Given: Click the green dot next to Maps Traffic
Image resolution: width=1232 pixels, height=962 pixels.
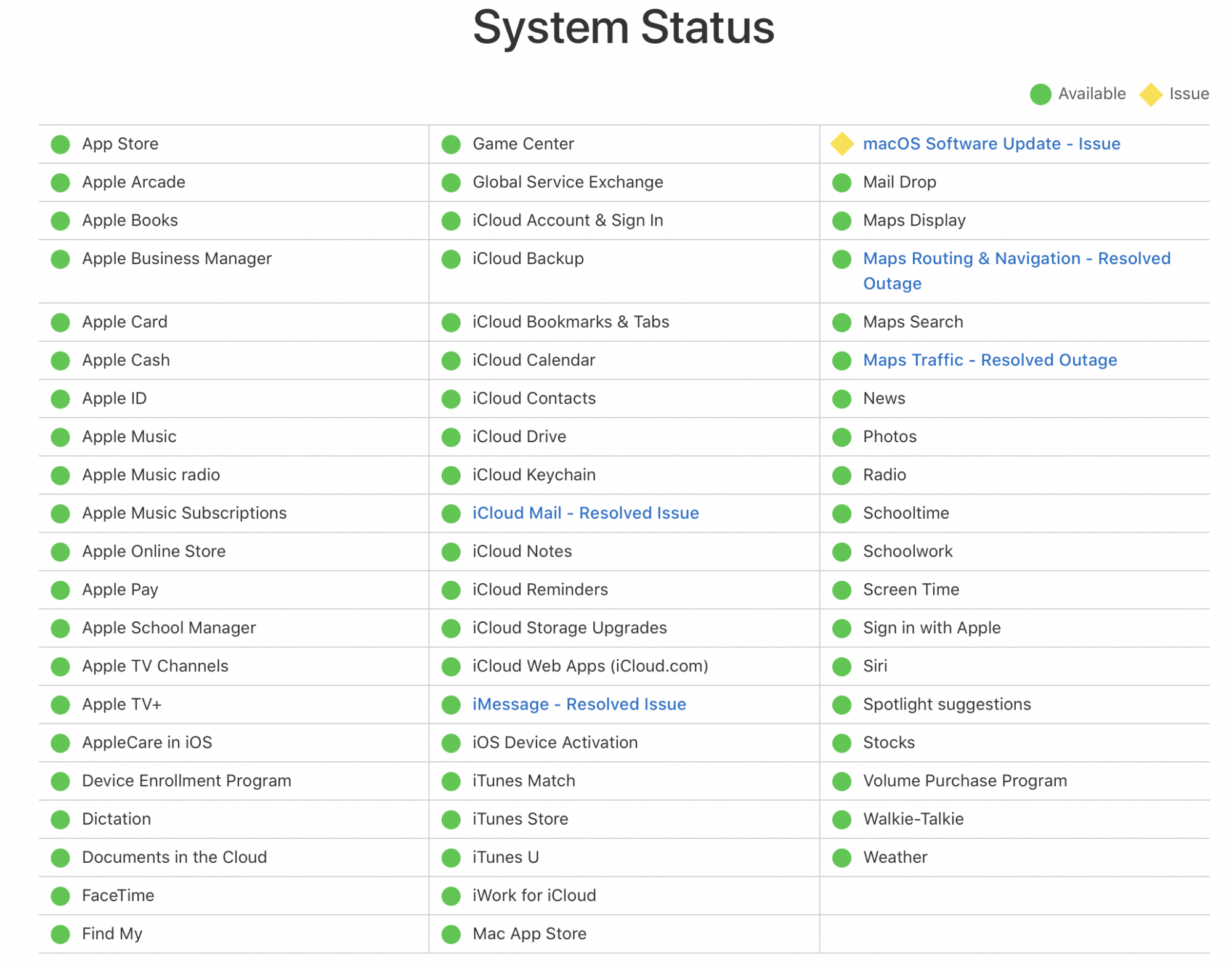Looking at the screenshot, I should point(841,361).
